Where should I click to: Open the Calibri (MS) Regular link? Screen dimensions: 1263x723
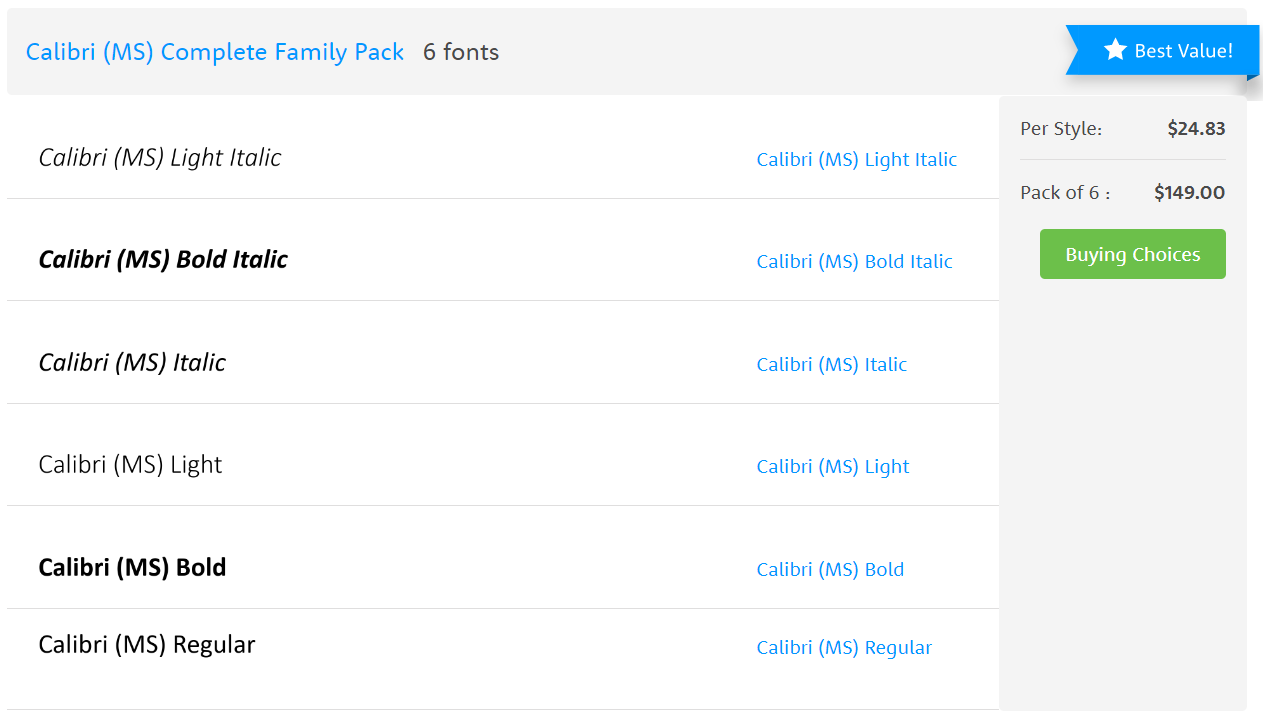[844, 647]
